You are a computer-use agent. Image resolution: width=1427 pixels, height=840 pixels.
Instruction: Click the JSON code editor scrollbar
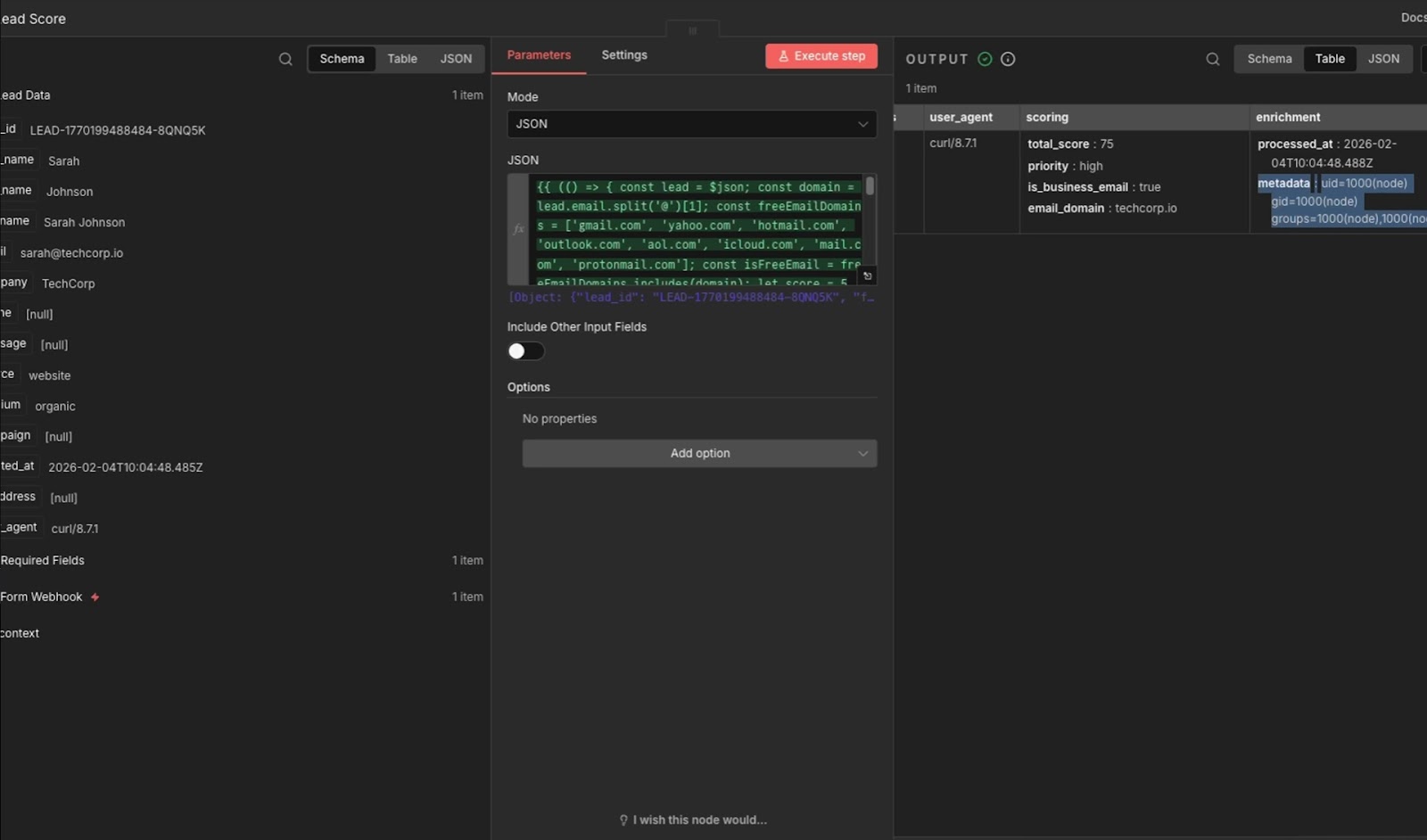coord(870,186)
